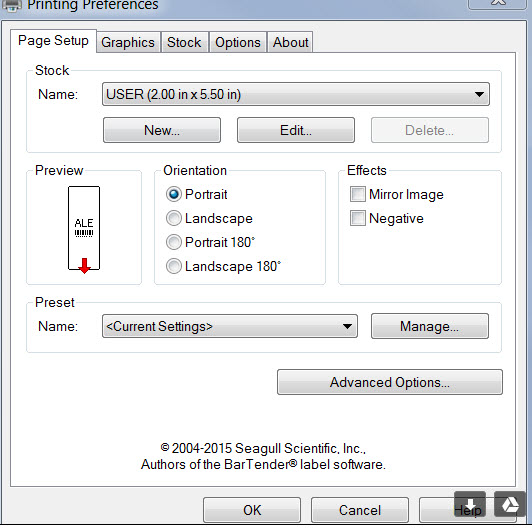This screenshot has height=528, width=532.
Task: Select the Portrait orientation radio button
Action: (174, 194)
